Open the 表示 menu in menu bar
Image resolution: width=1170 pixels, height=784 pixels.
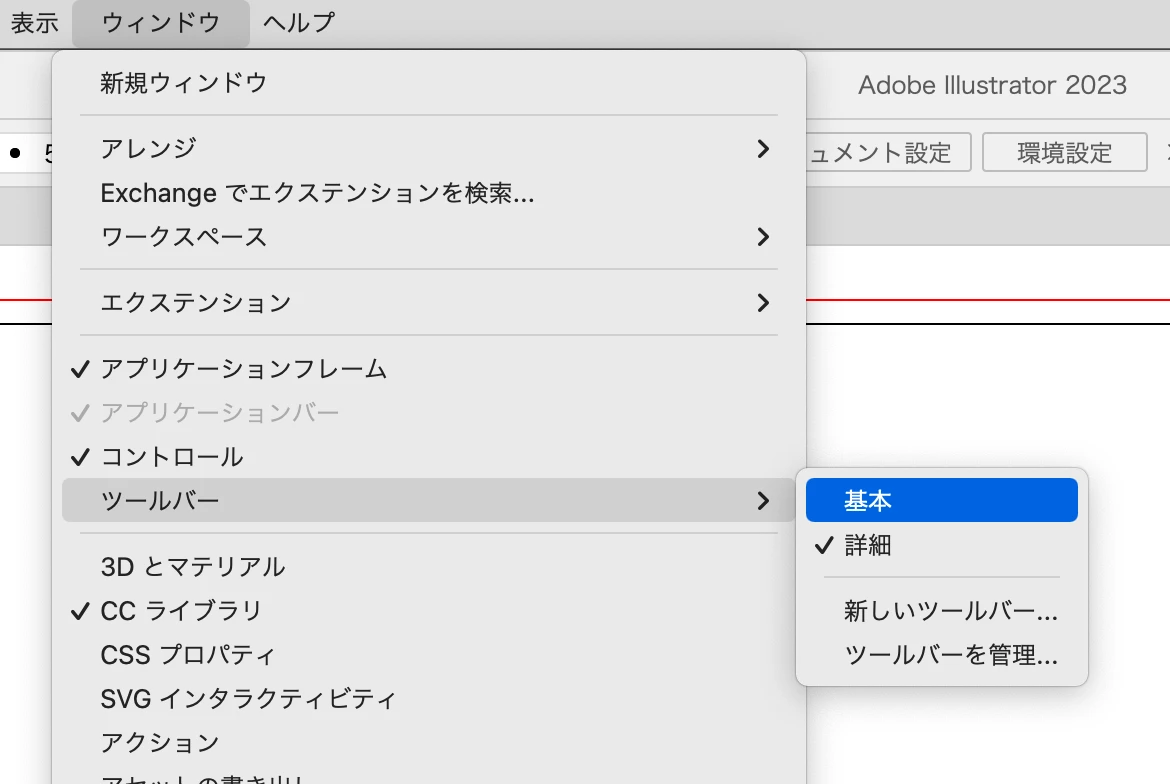tap(34, 22)
